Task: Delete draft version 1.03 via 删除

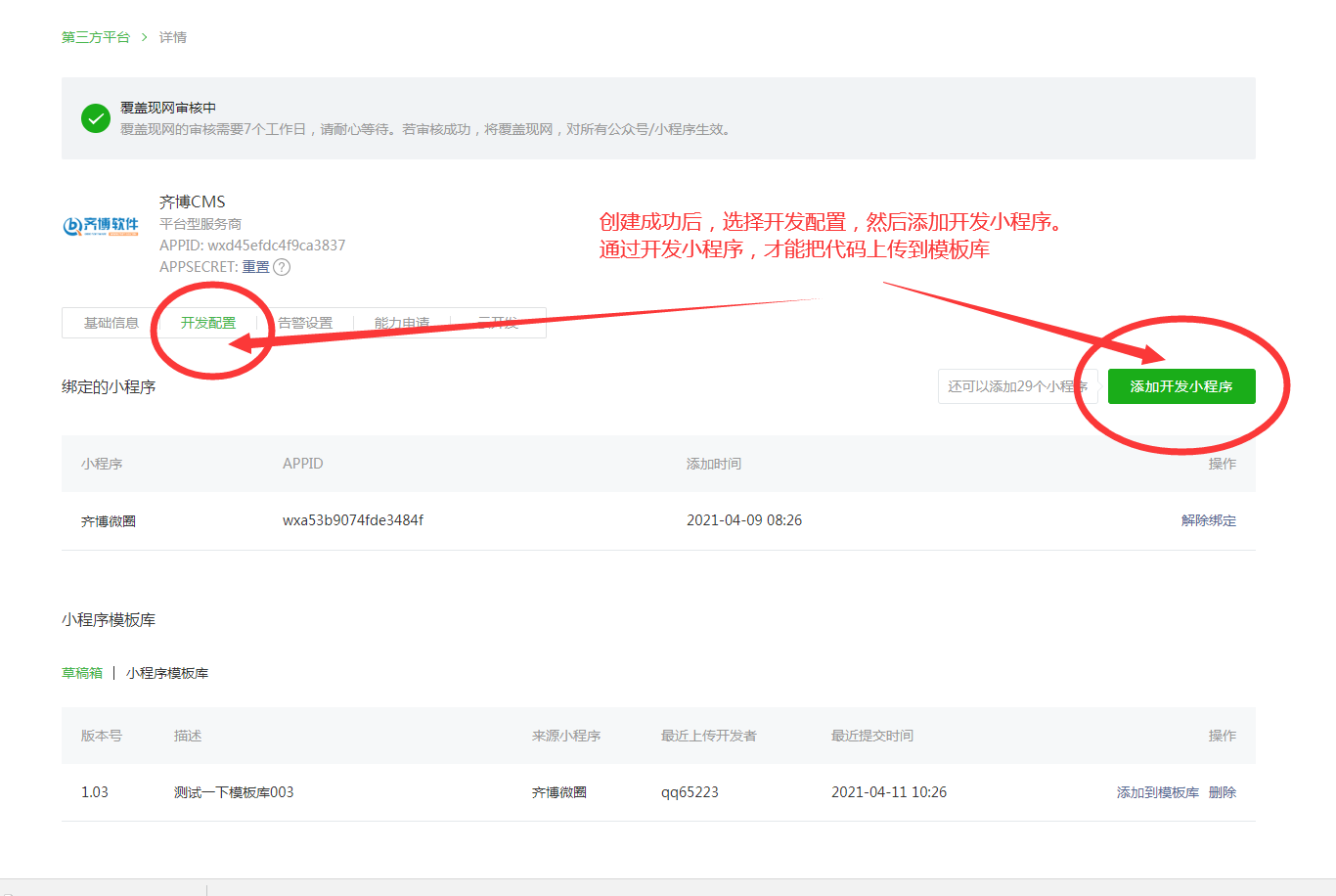Action: pyautogui.click(x=1223, y=792)
